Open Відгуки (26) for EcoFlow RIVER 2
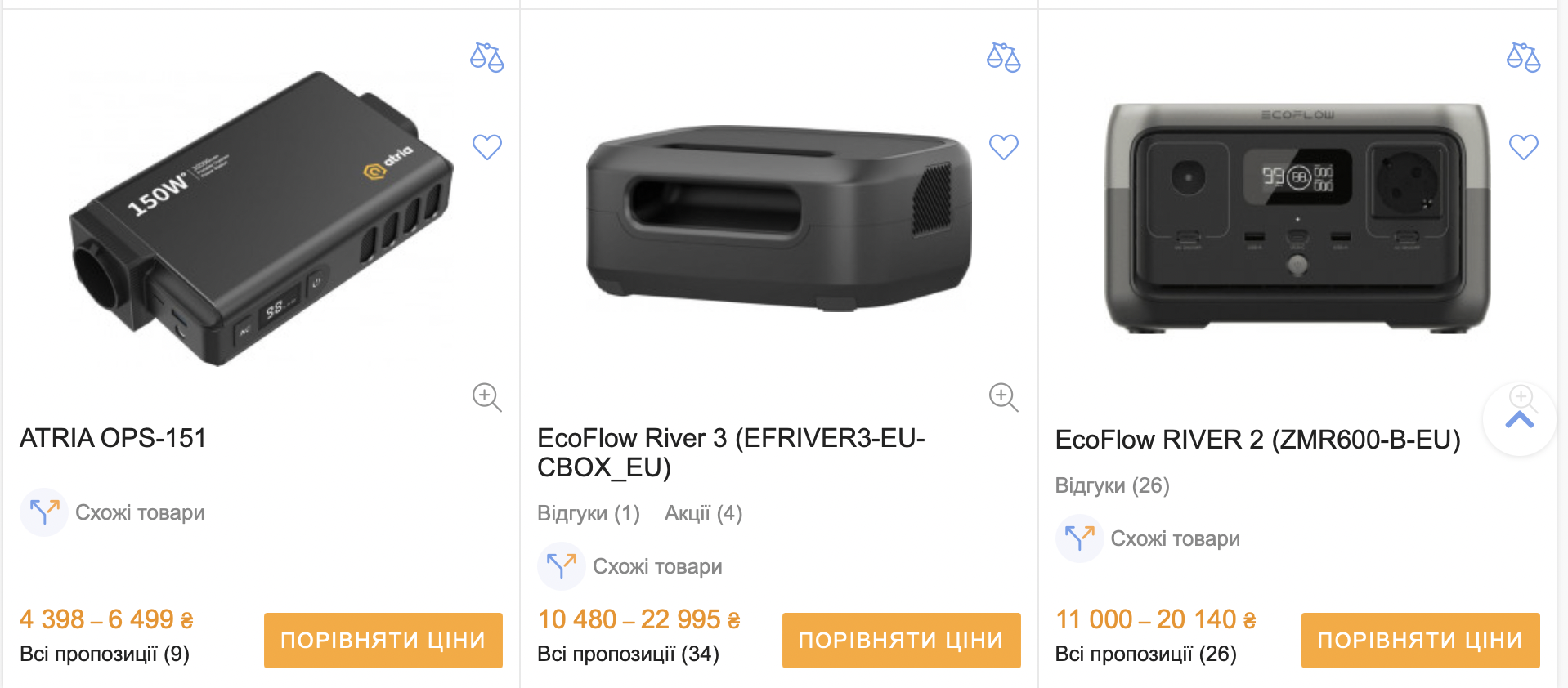1568x688 pixels. 1112,485
